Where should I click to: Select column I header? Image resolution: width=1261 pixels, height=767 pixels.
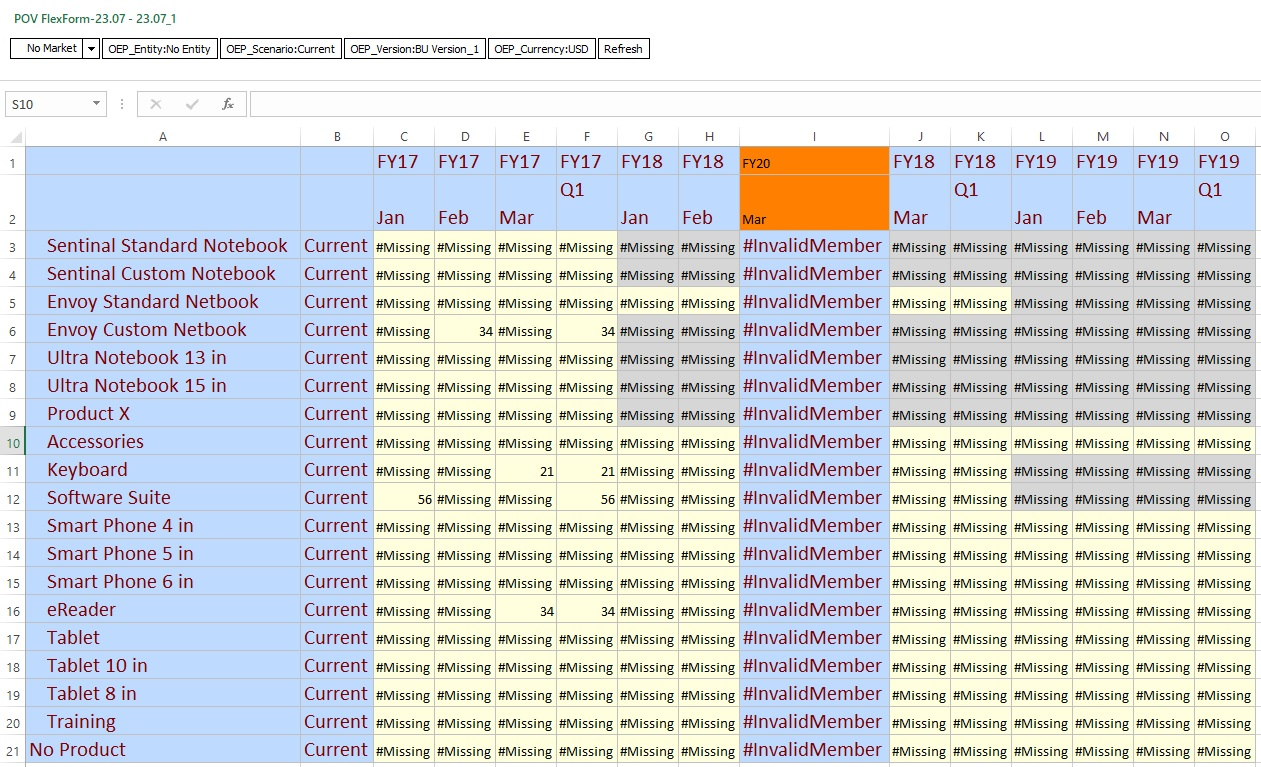pyautogui.click(x=813, y=136)
